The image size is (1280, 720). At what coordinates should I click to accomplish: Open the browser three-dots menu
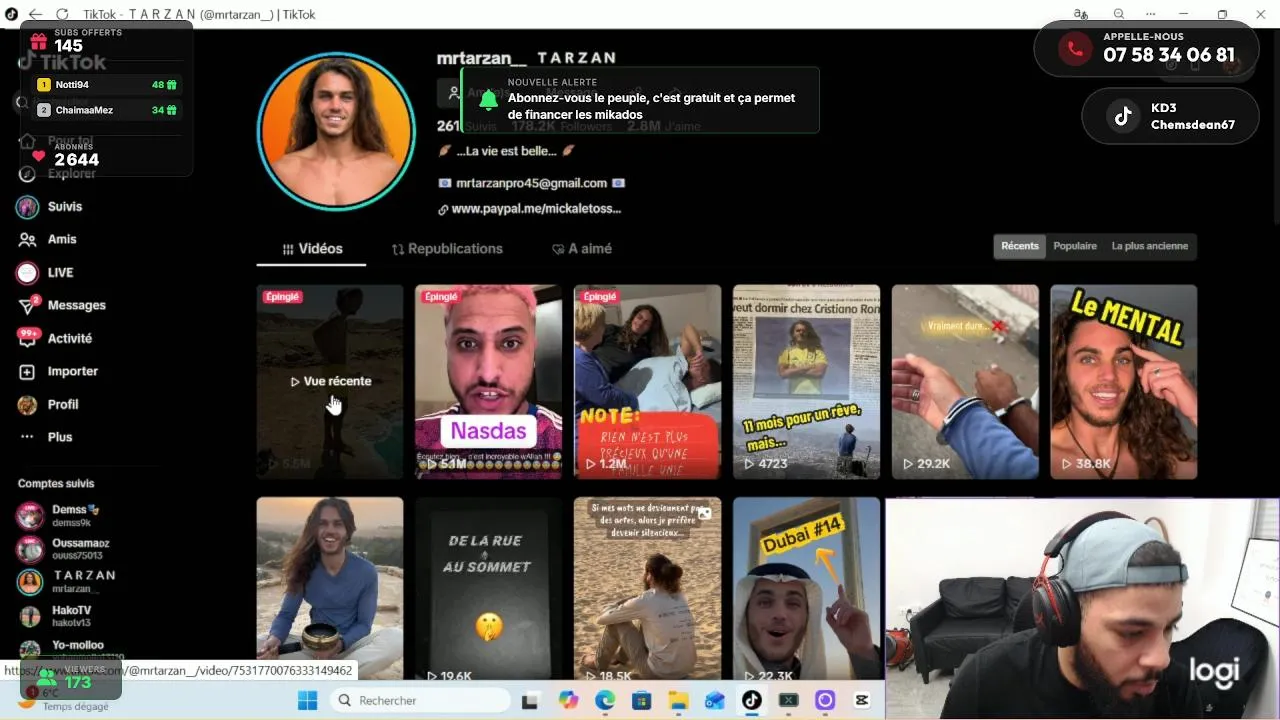pyautogui.click(x=1151, y=14)
